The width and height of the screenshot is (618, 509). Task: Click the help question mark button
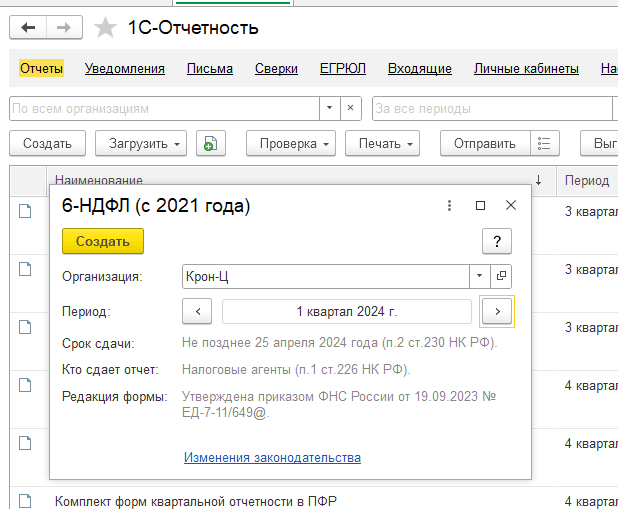click(x=497, y=241)
